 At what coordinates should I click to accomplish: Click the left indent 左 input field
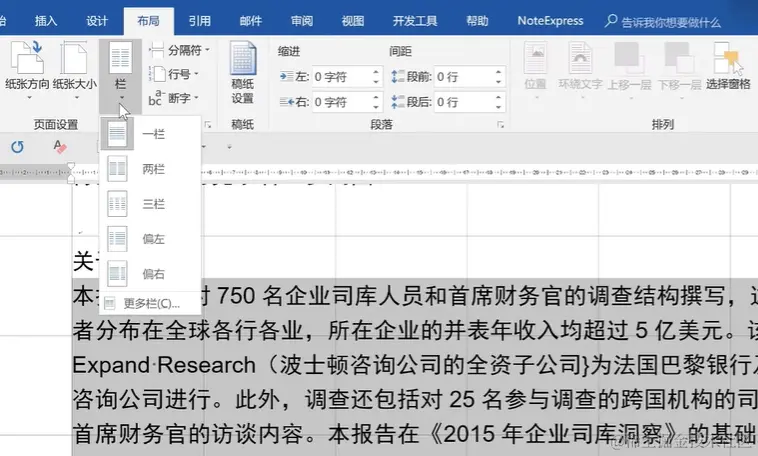click(x=341, y=77)
